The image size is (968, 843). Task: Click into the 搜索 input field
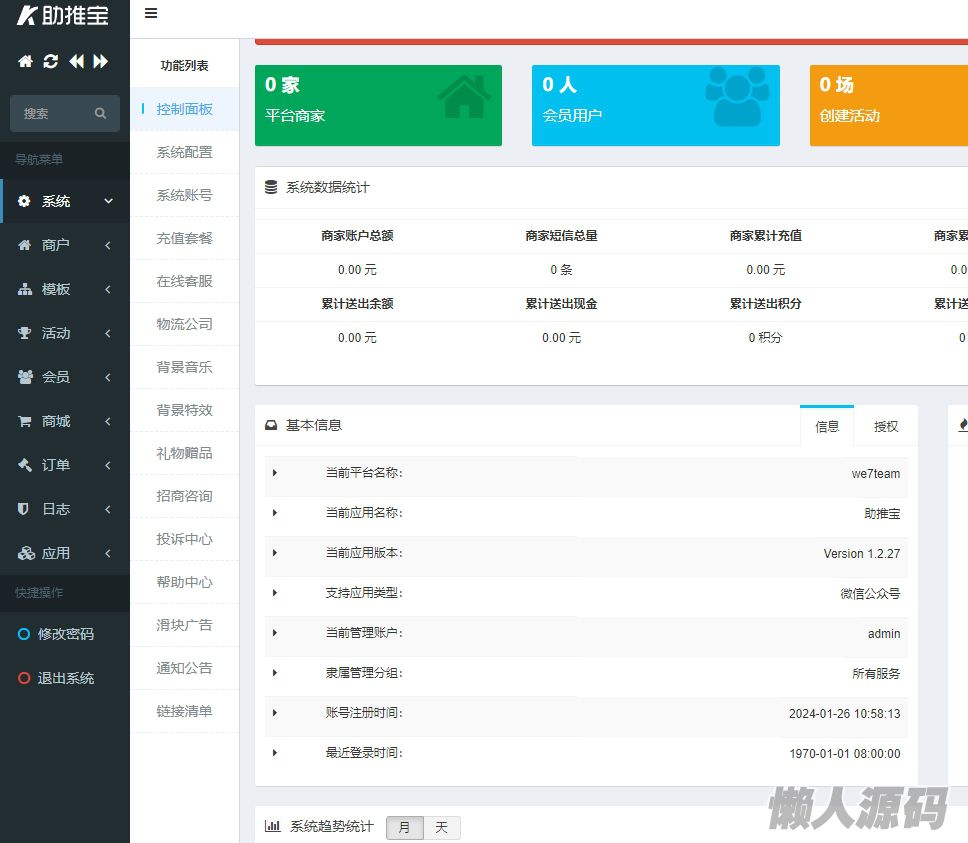[x=52, y=114]
